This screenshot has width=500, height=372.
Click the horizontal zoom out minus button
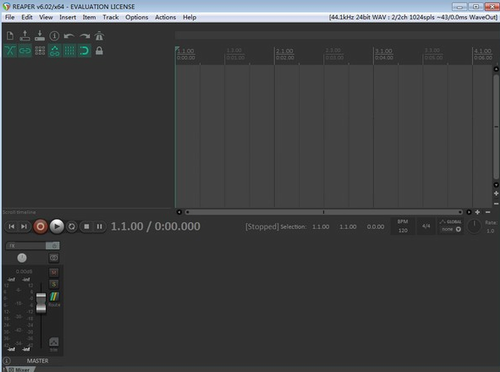pos(488,212)
